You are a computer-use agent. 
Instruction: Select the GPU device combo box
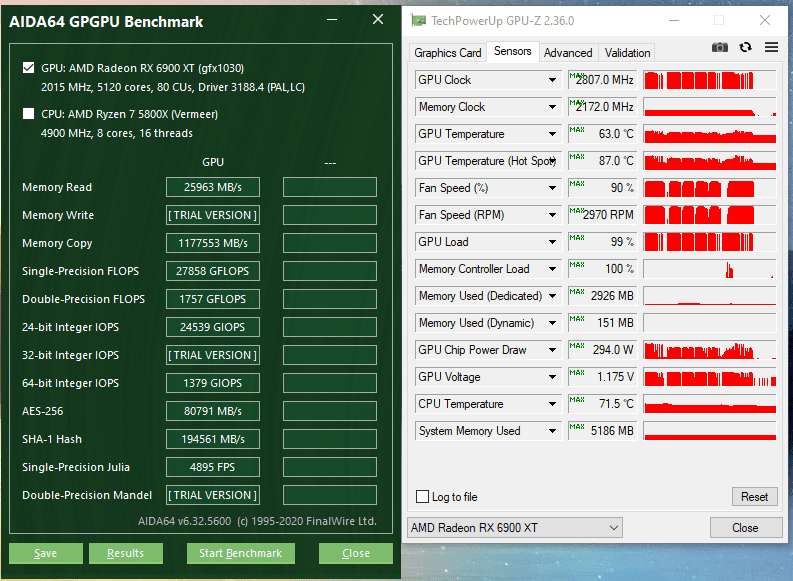coord(515,528)
